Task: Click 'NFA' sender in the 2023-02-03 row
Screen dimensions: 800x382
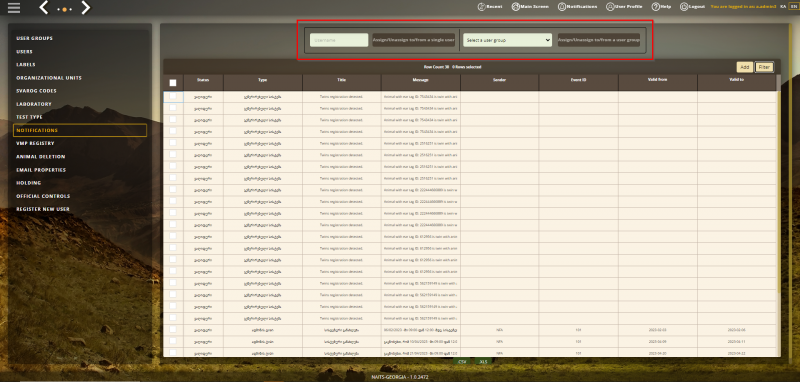Action: pyautogui.click(x=499, y=330)
